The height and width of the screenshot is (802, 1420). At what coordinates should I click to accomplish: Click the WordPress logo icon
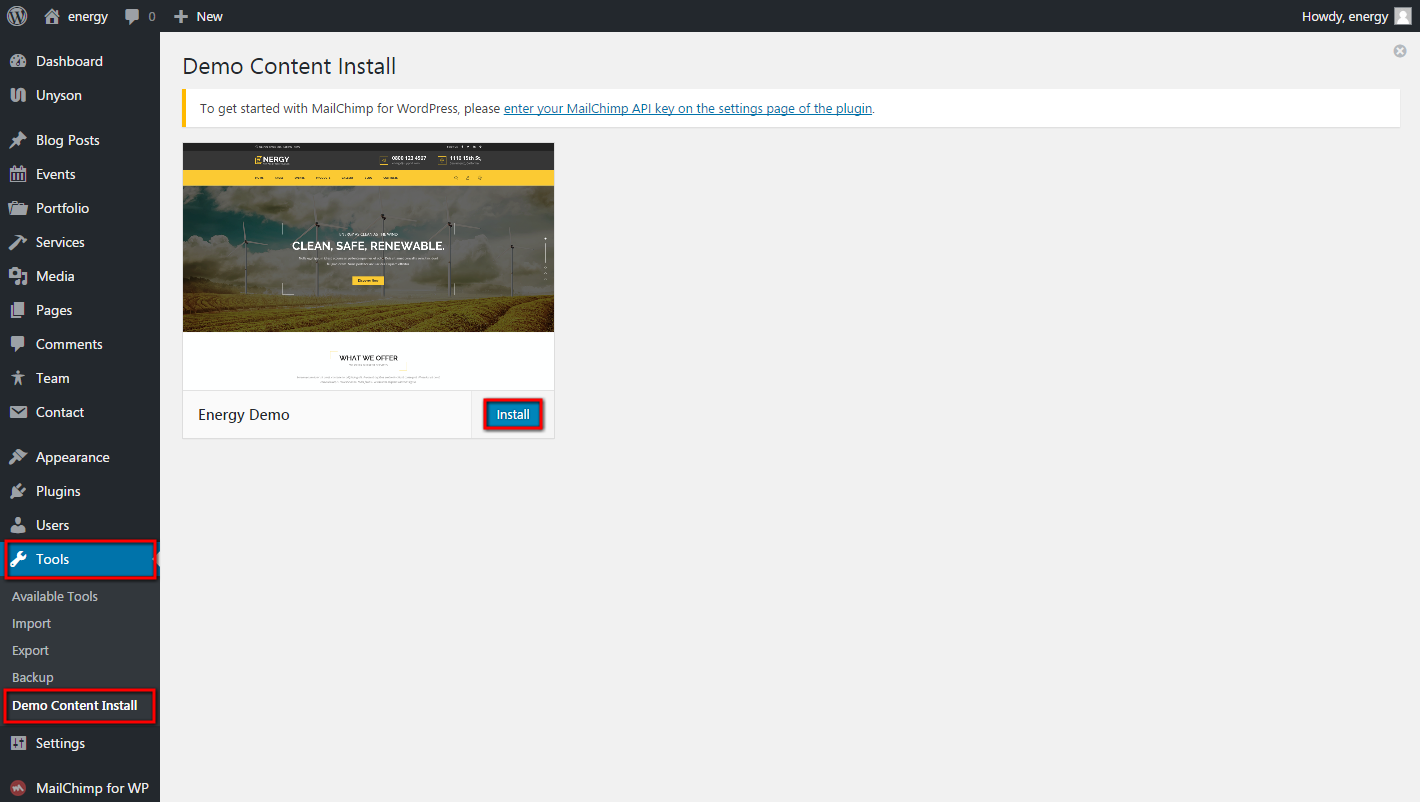[x=17, y=16]
